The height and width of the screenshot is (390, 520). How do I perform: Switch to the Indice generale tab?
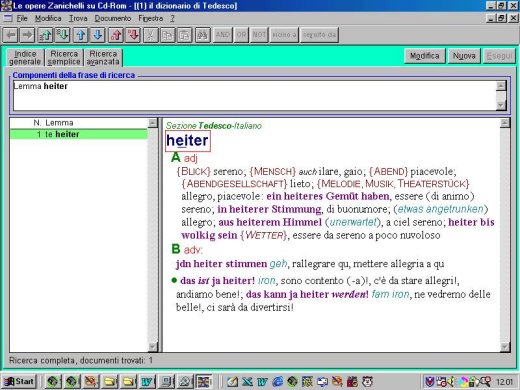pos(25,58)
